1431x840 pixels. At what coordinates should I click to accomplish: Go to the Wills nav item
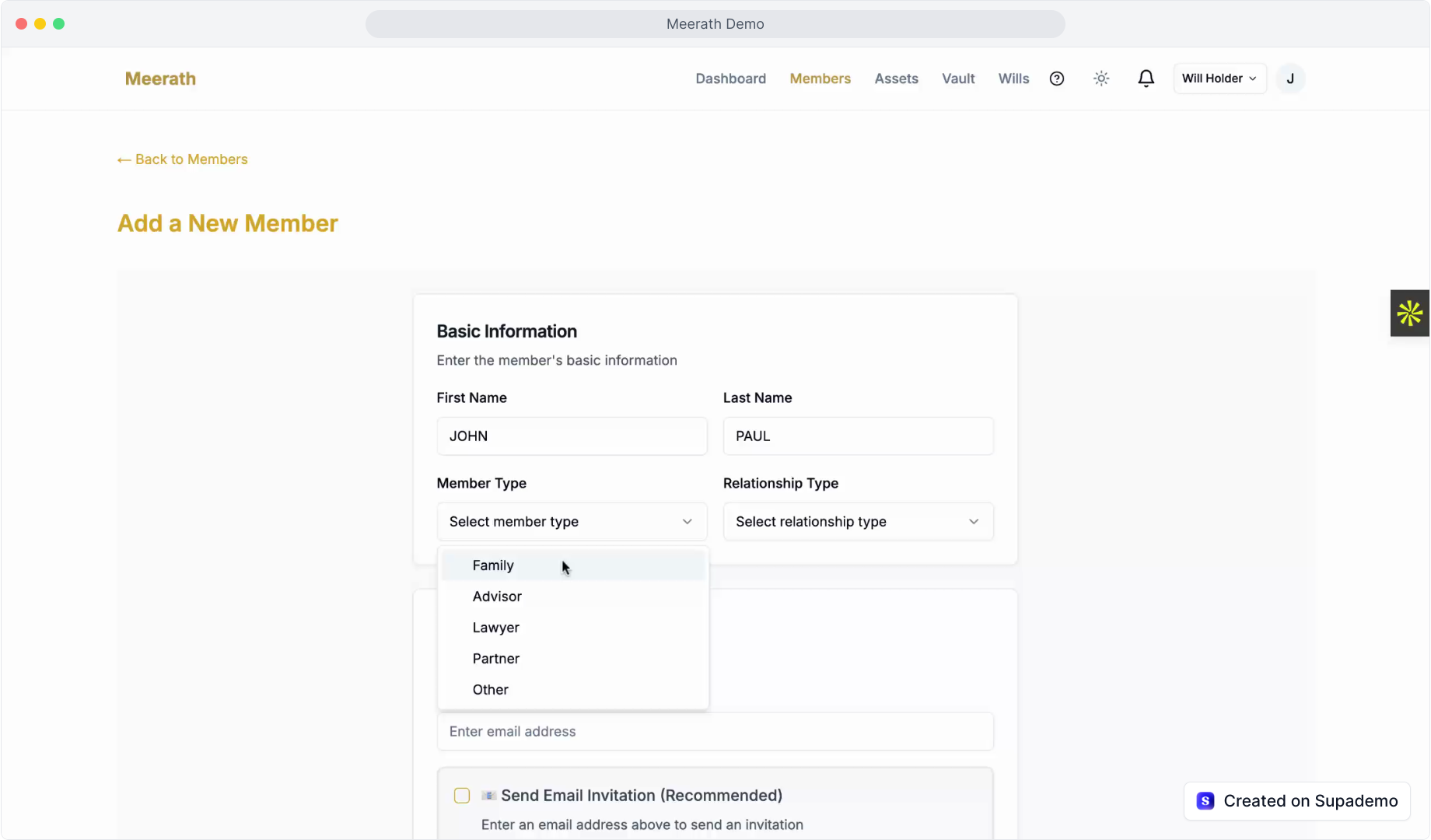tap(1013, 79)
